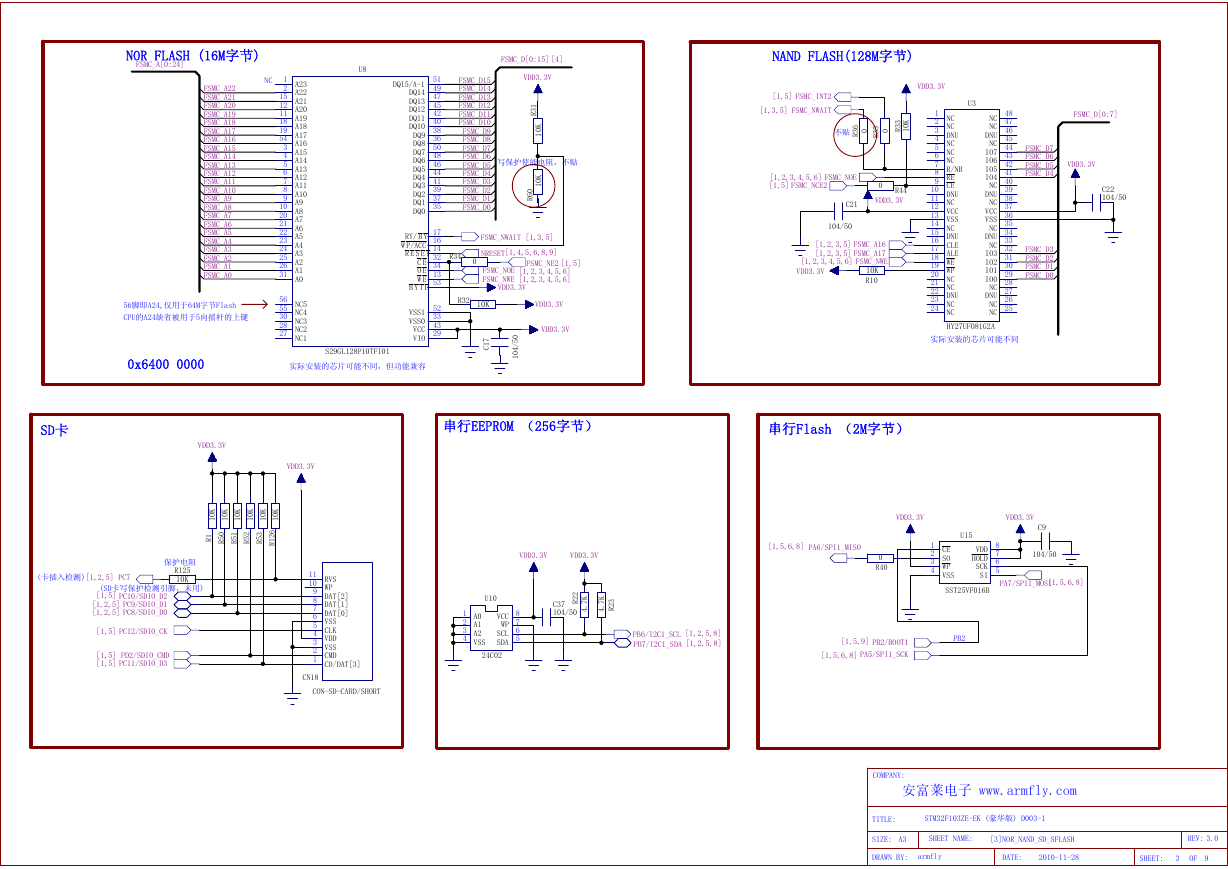The height and width of the screenshot is (869, 1228).
Task: Click the '24C02' EEPROM part label
Action: coord(491,656)
